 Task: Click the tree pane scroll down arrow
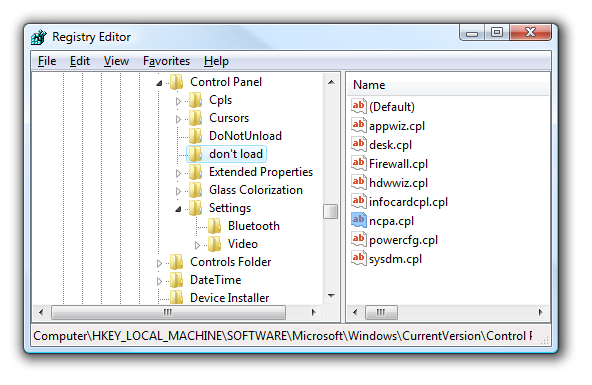click(x=331, y=296)
